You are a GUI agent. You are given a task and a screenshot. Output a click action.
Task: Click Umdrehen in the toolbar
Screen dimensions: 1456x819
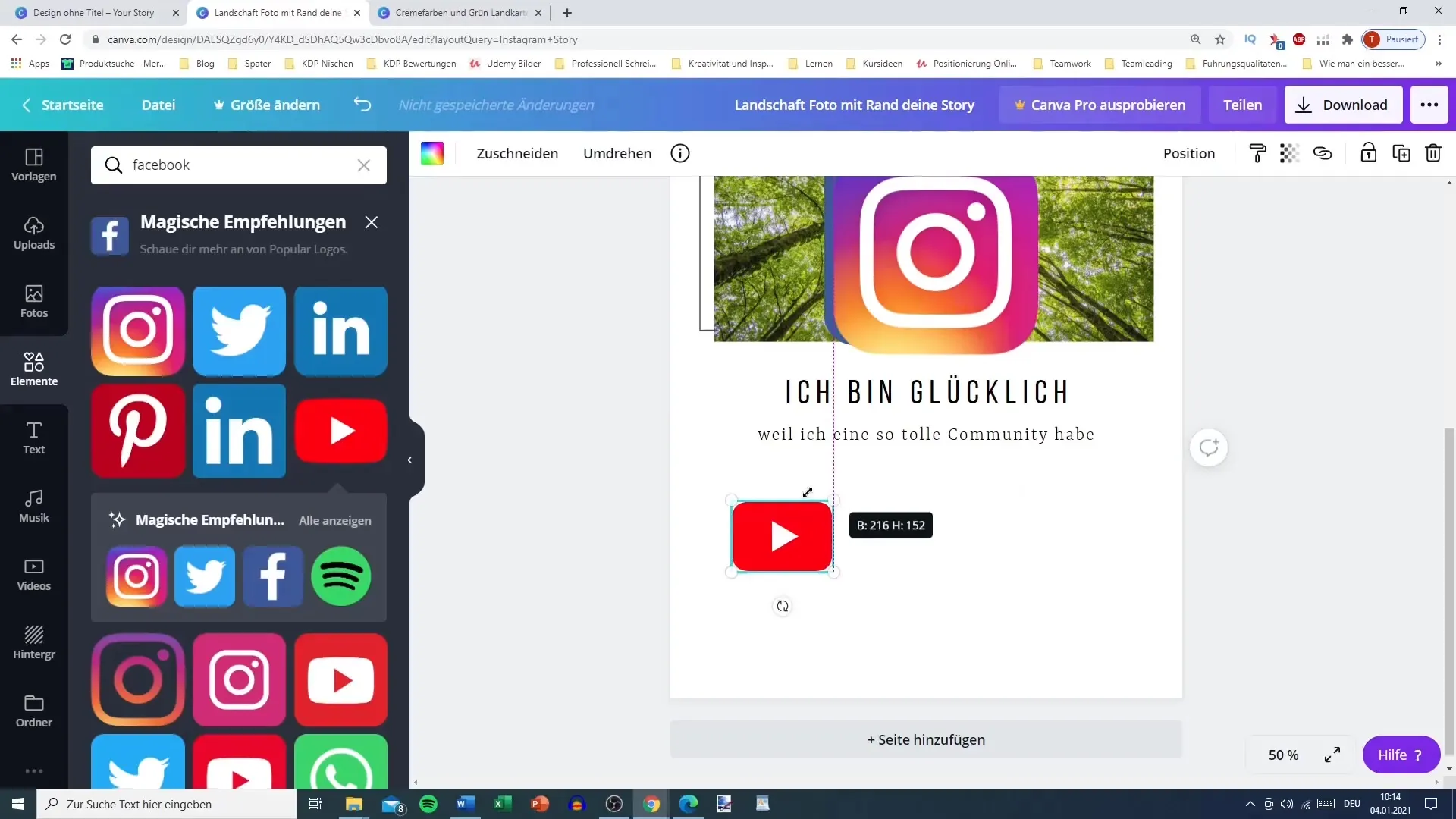[617, 153]
